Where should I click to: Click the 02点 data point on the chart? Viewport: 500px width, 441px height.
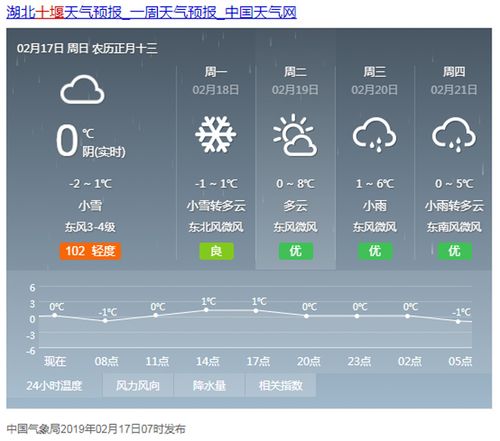pos(408,316)
